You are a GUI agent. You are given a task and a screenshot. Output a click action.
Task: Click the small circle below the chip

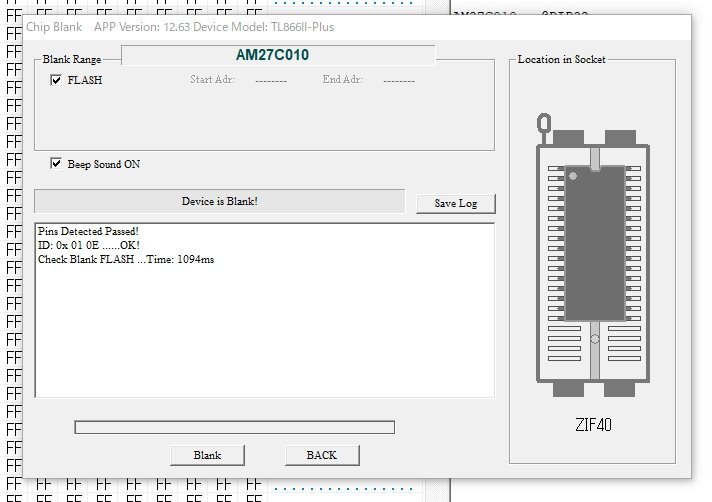(x=595, y=338)
